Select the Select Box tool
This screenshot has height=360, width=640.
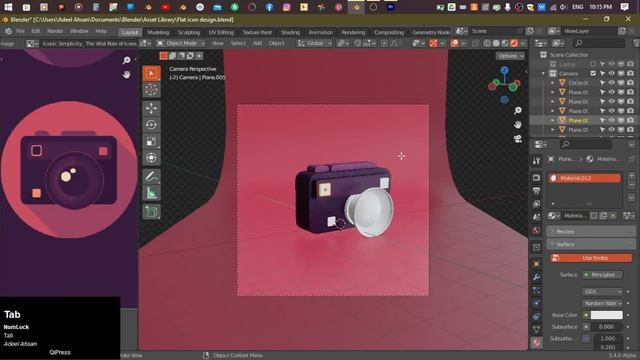(151, 73)
